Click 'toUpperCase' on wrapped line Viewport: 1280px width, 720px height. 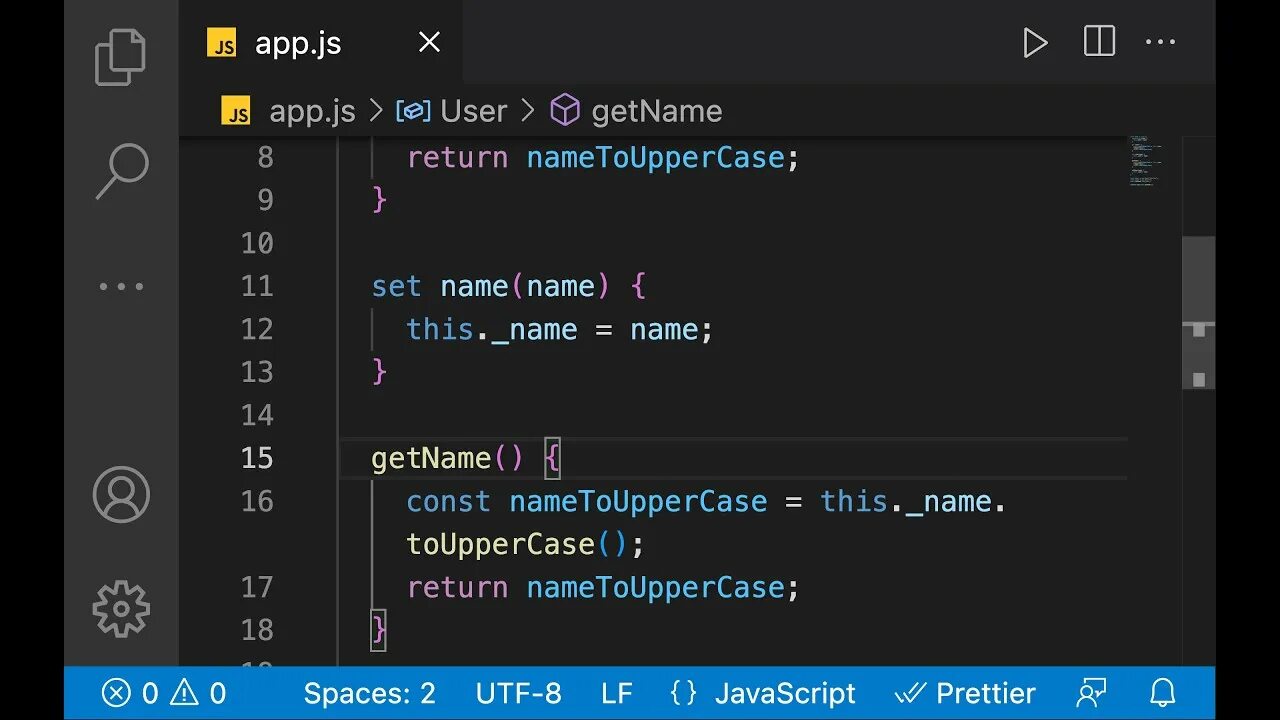point(500,545)
